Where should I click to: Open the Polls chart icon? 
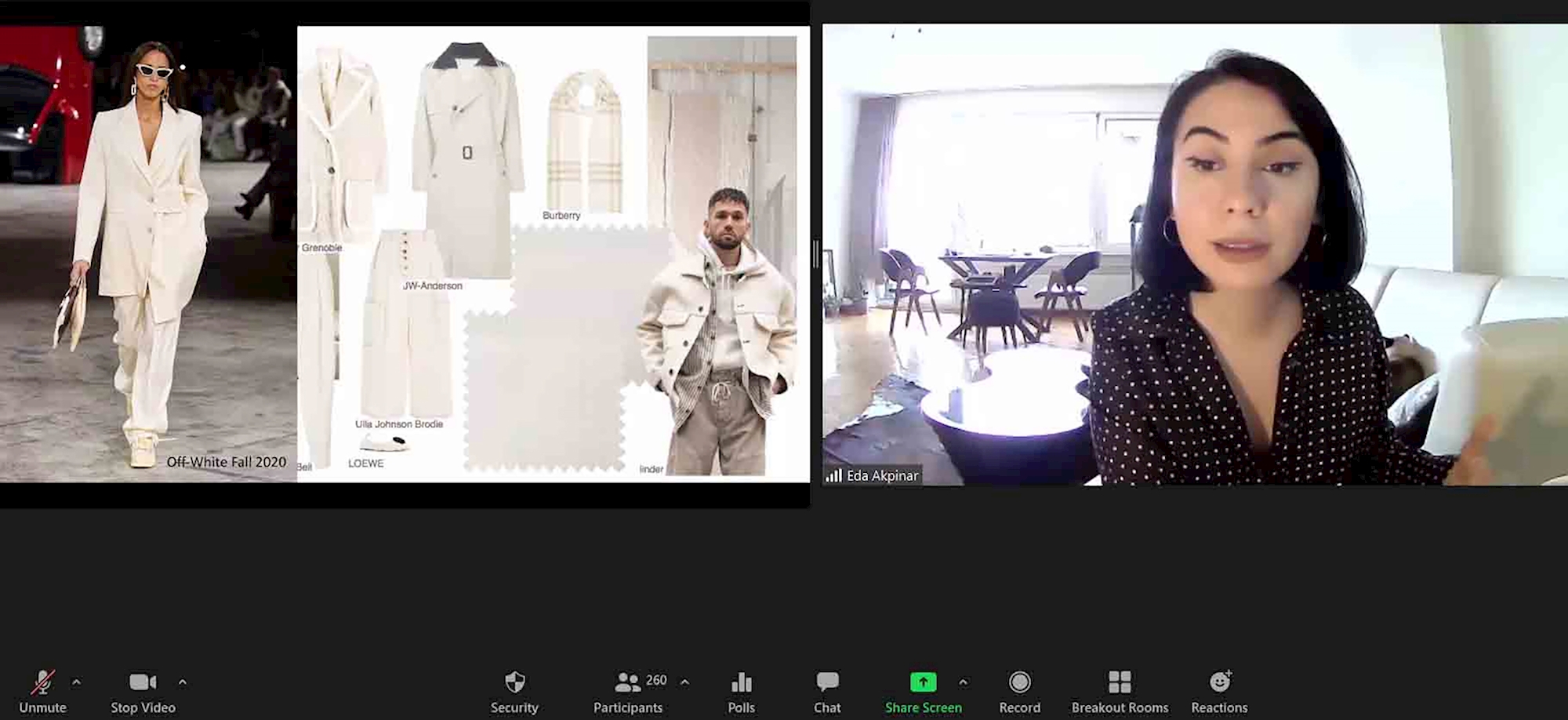(x=741, y=682)
